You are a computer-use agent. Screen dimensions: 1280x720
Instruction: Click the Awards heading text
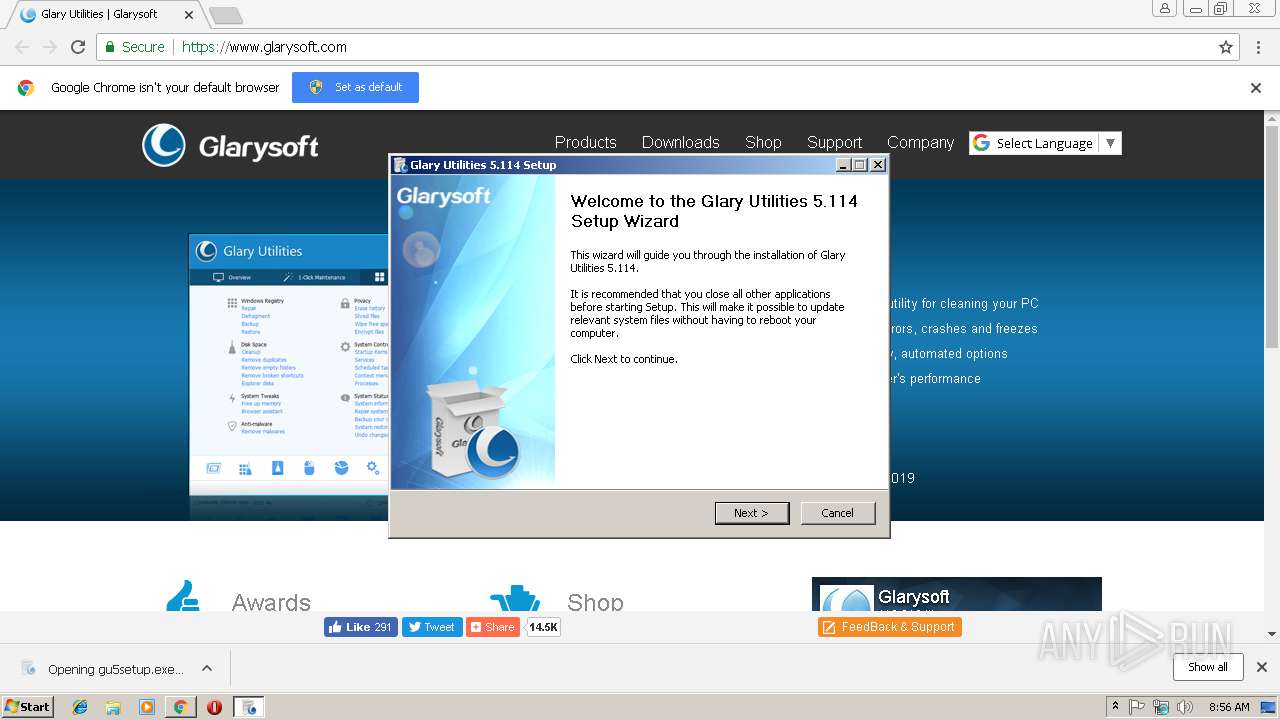point(271,602)
